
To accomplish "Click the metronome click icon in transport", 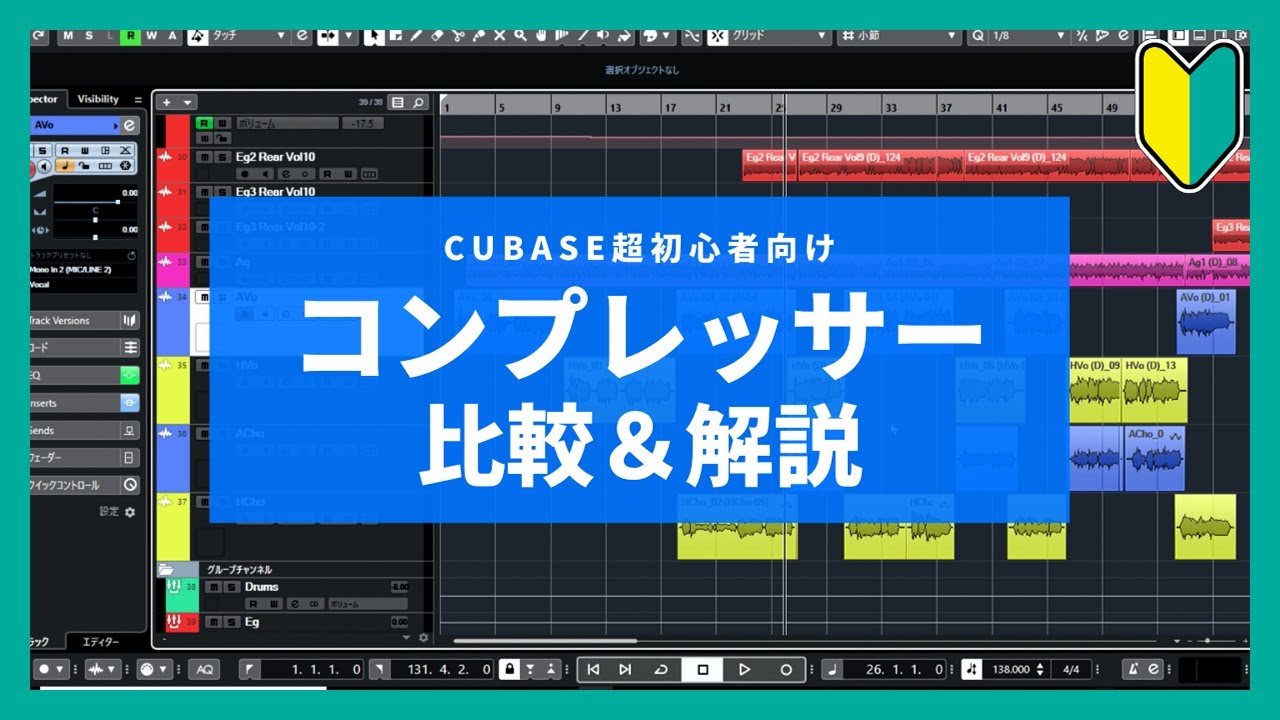I will [1134, 669].
